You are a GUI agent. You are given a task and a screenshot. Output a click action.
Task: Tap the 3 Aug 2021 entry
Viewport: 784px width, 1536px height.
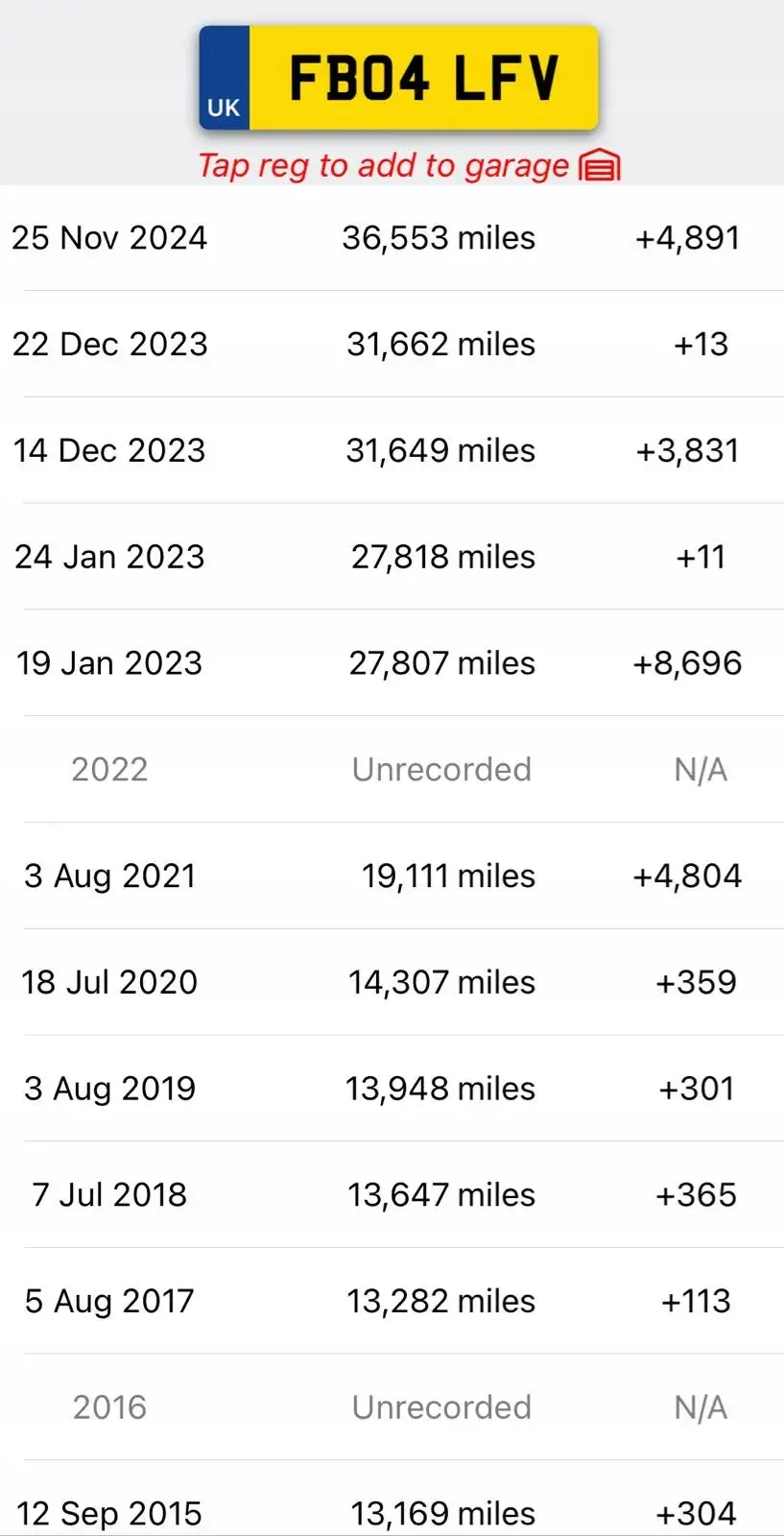pyautogui.click(x=109, y=876)
